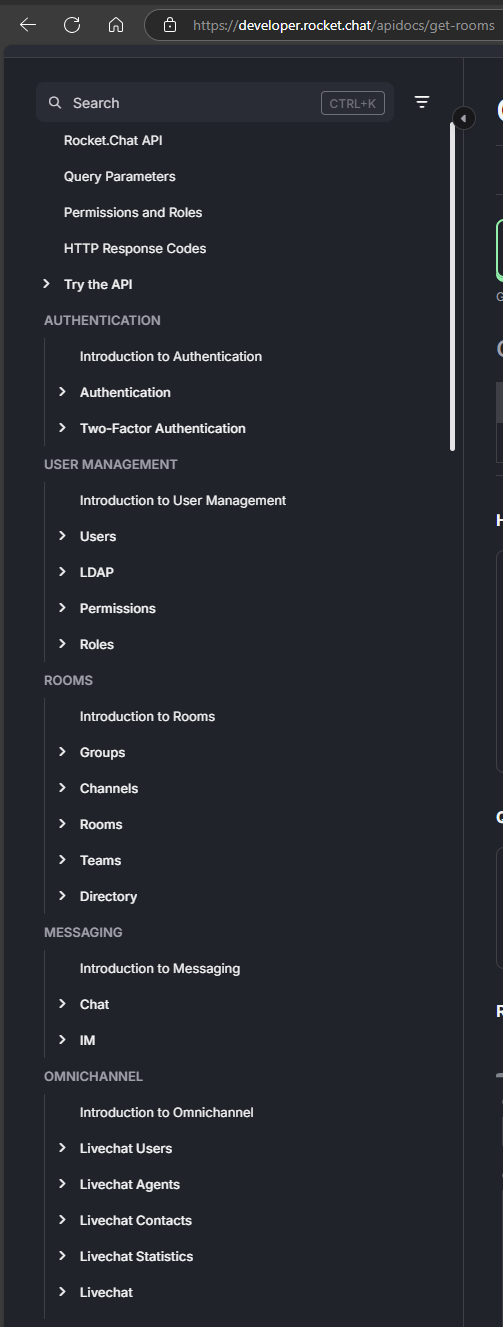Expand the Try the API chevron
503x1327 pixels.
(47, 284)
